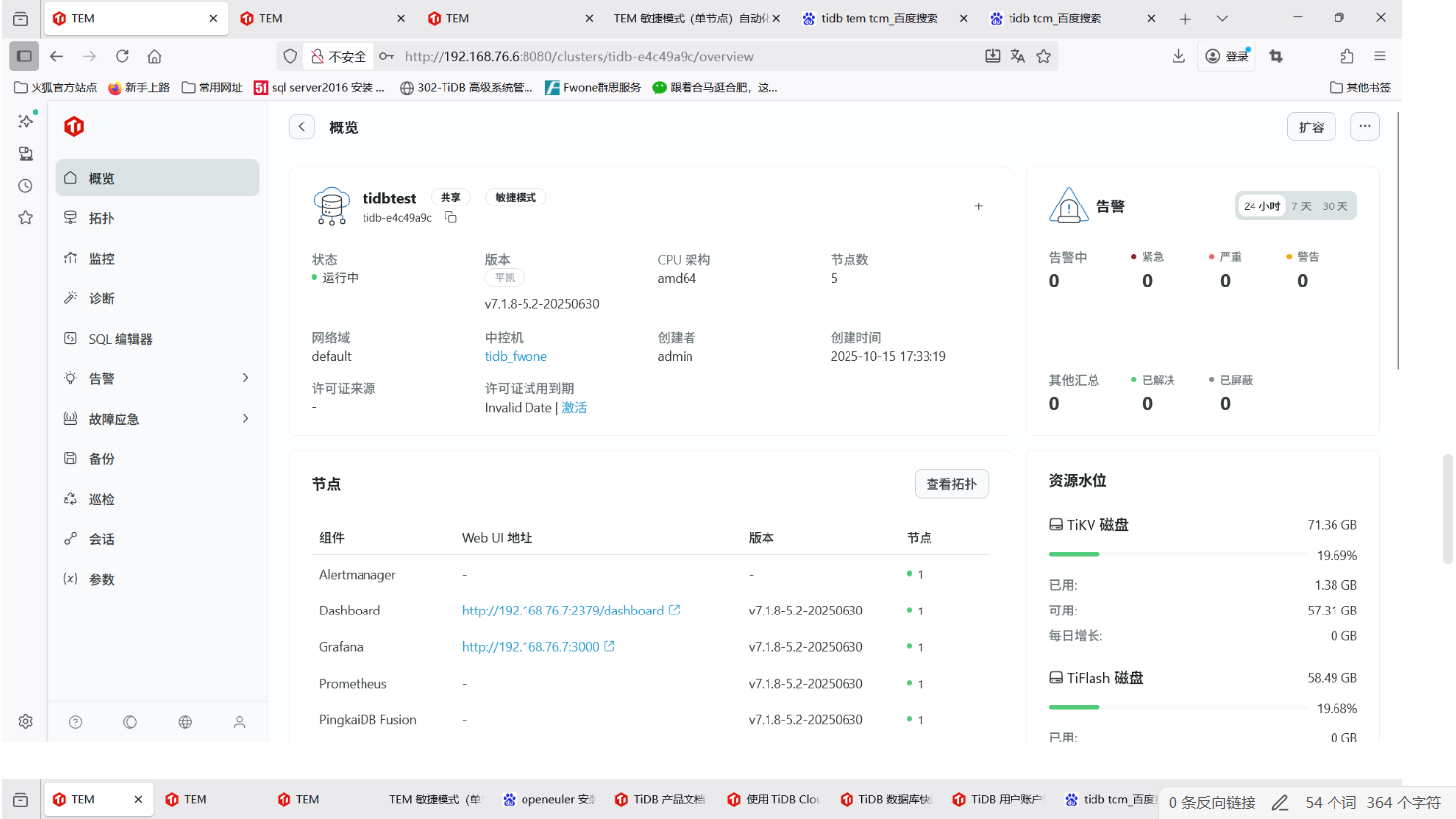The image size is (1456, 819).
Task: Open the more options ellipsis button
Action: pos(1364,127)
